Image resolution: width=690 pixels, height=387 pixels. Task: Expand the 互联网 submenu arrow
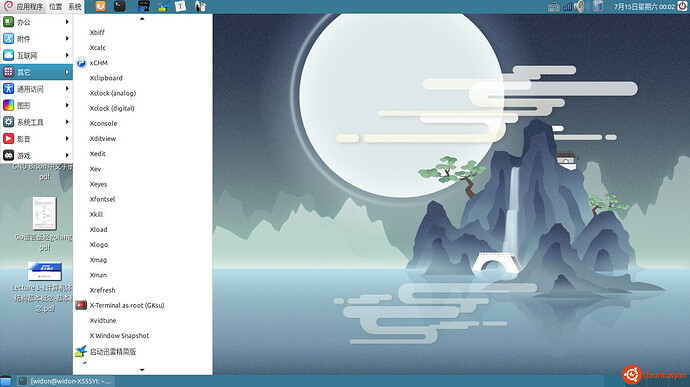67,55
